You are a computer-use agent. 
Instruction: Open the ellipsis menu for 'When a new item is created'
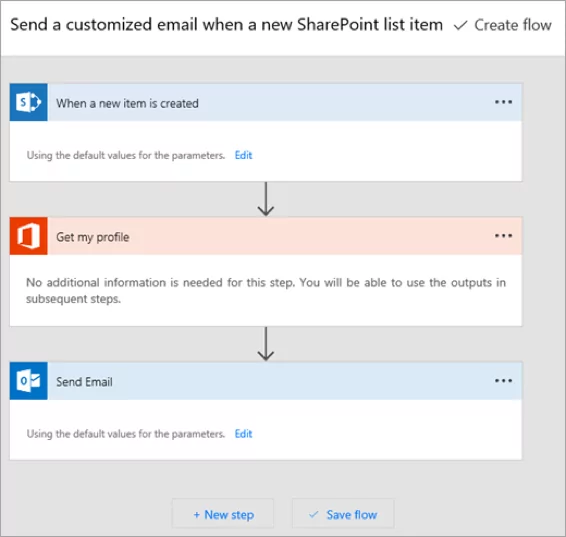point(503,102)
